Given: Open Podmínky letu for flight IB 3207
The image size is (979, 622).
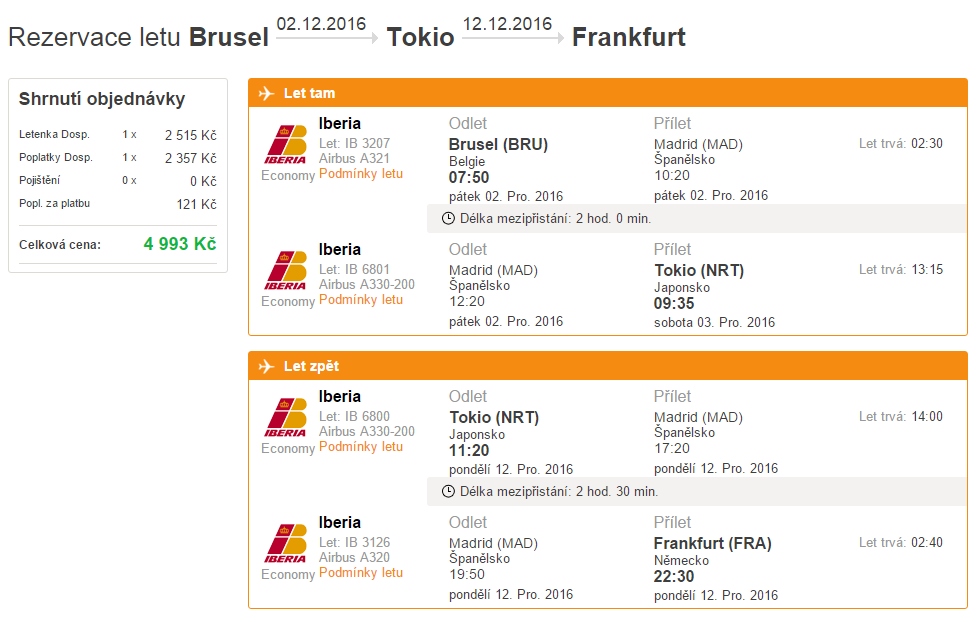Looking at the screenshot, I should pos(361,174).
